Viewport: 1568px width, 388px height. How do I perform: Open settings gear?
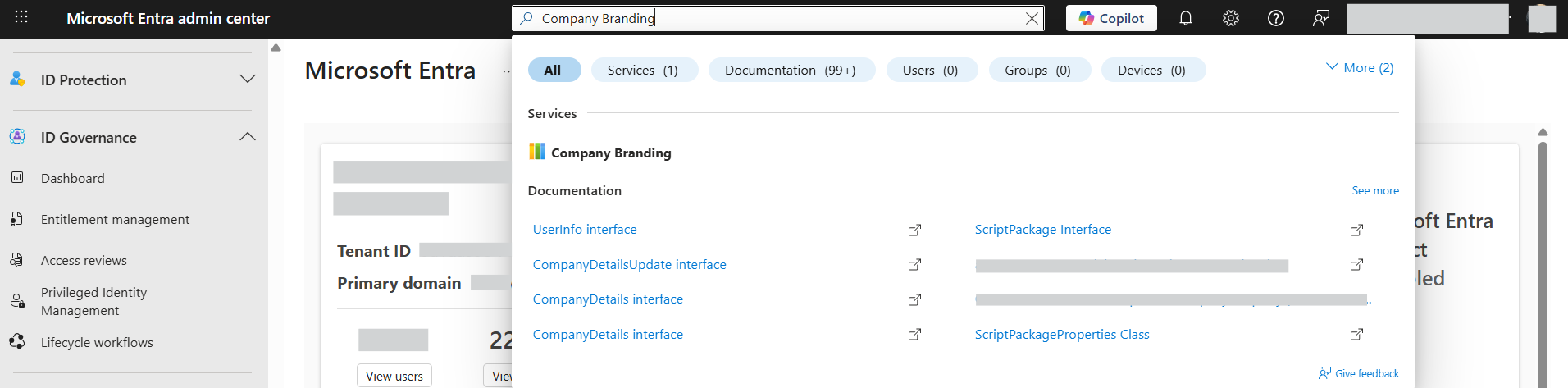click(1231, 18)
